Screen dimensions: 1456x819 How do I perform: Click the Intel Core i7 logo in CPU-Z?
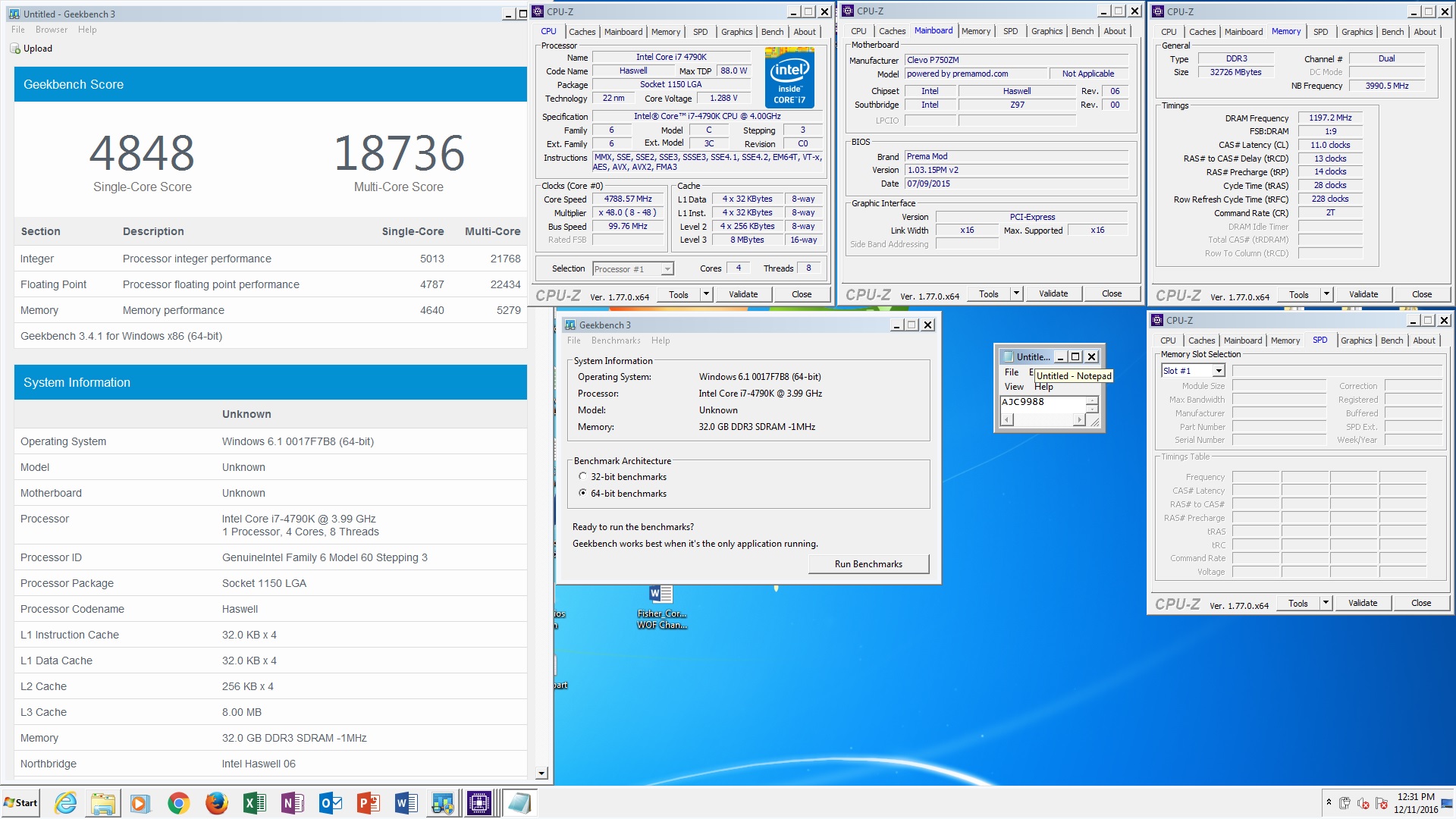pos(789,77)
